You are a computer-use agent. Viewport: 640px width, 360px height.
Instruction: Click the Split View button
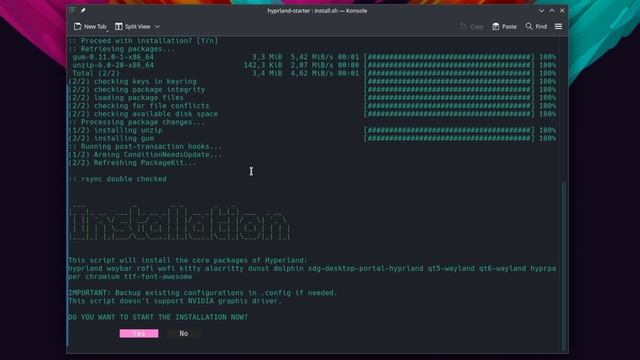133,27
